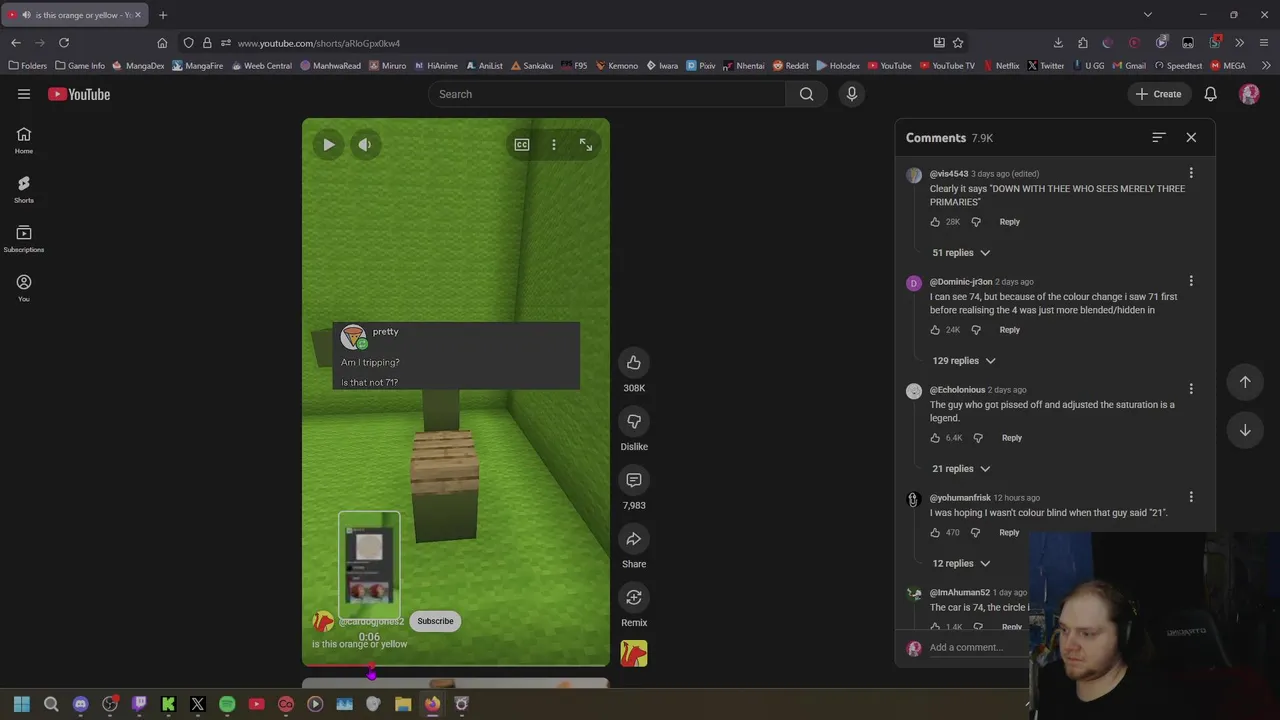Like the Short with 308K likes
1280x720 pixels.
click(x=634, y=363)
